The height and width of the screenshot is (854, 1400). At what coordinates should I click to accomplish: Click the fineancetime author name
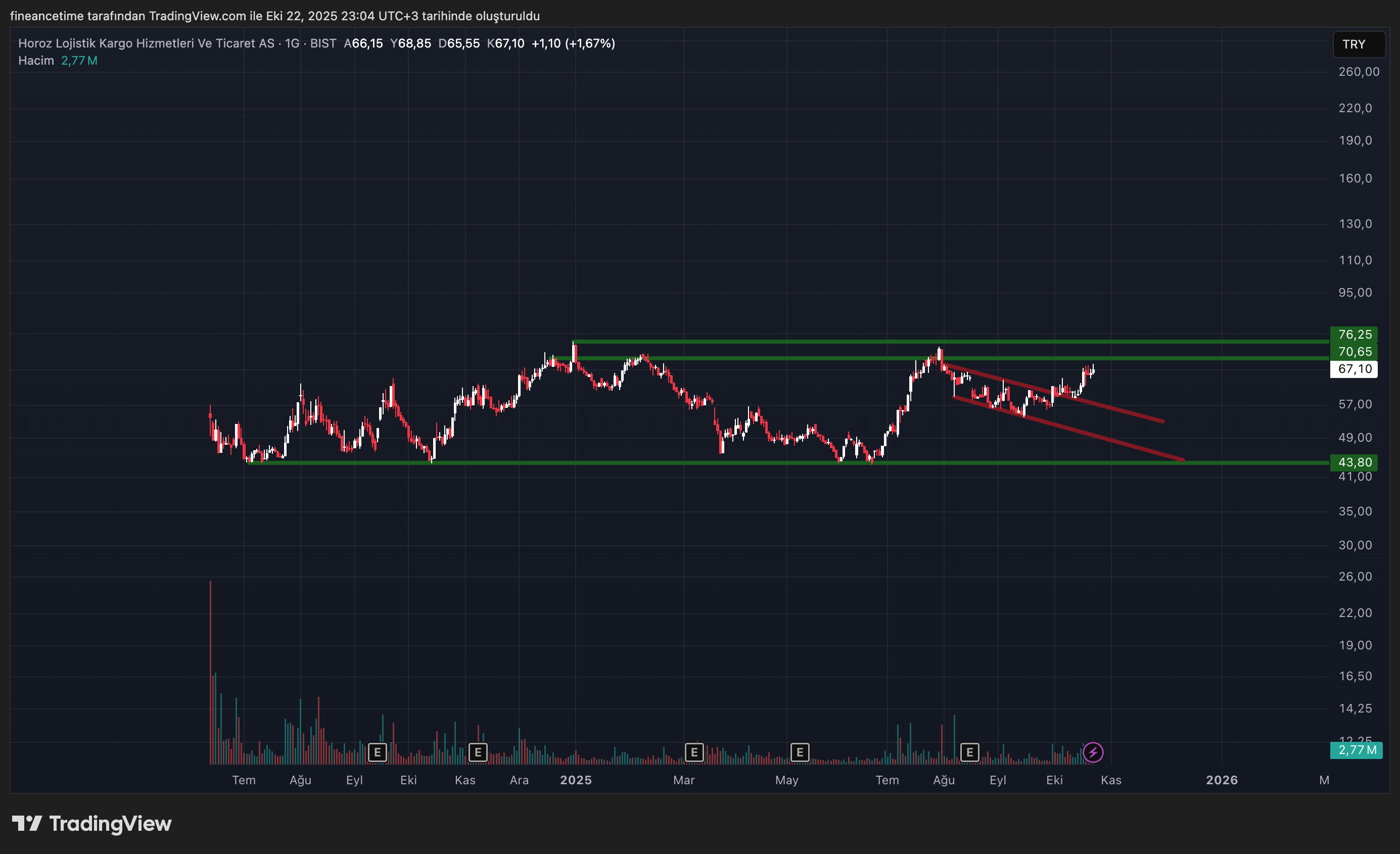[46, 17]
